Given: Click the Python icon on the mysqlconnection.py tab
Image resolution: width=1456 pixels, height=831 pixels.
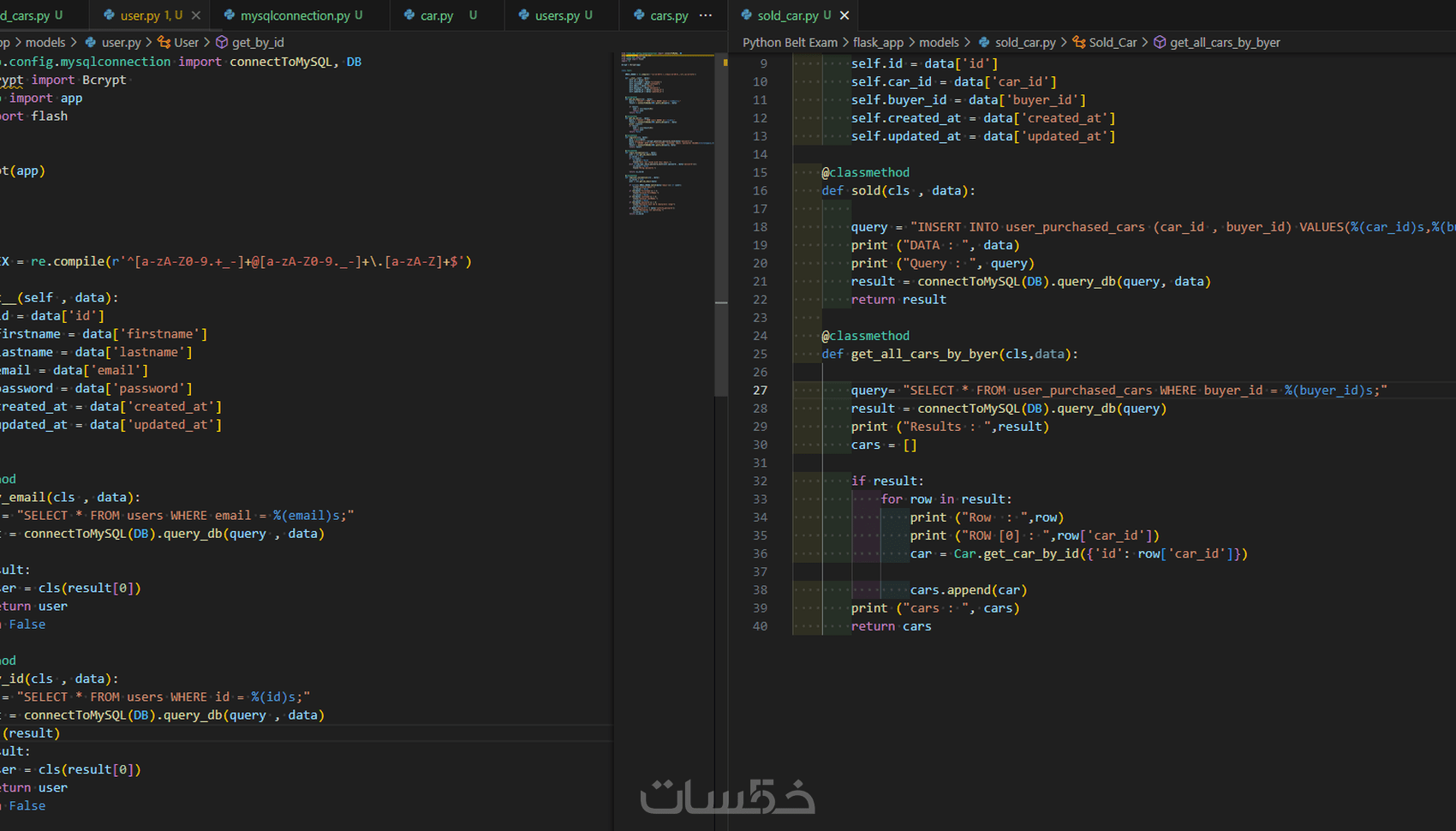Looking at the screenshot, I should tap(229, 15).
